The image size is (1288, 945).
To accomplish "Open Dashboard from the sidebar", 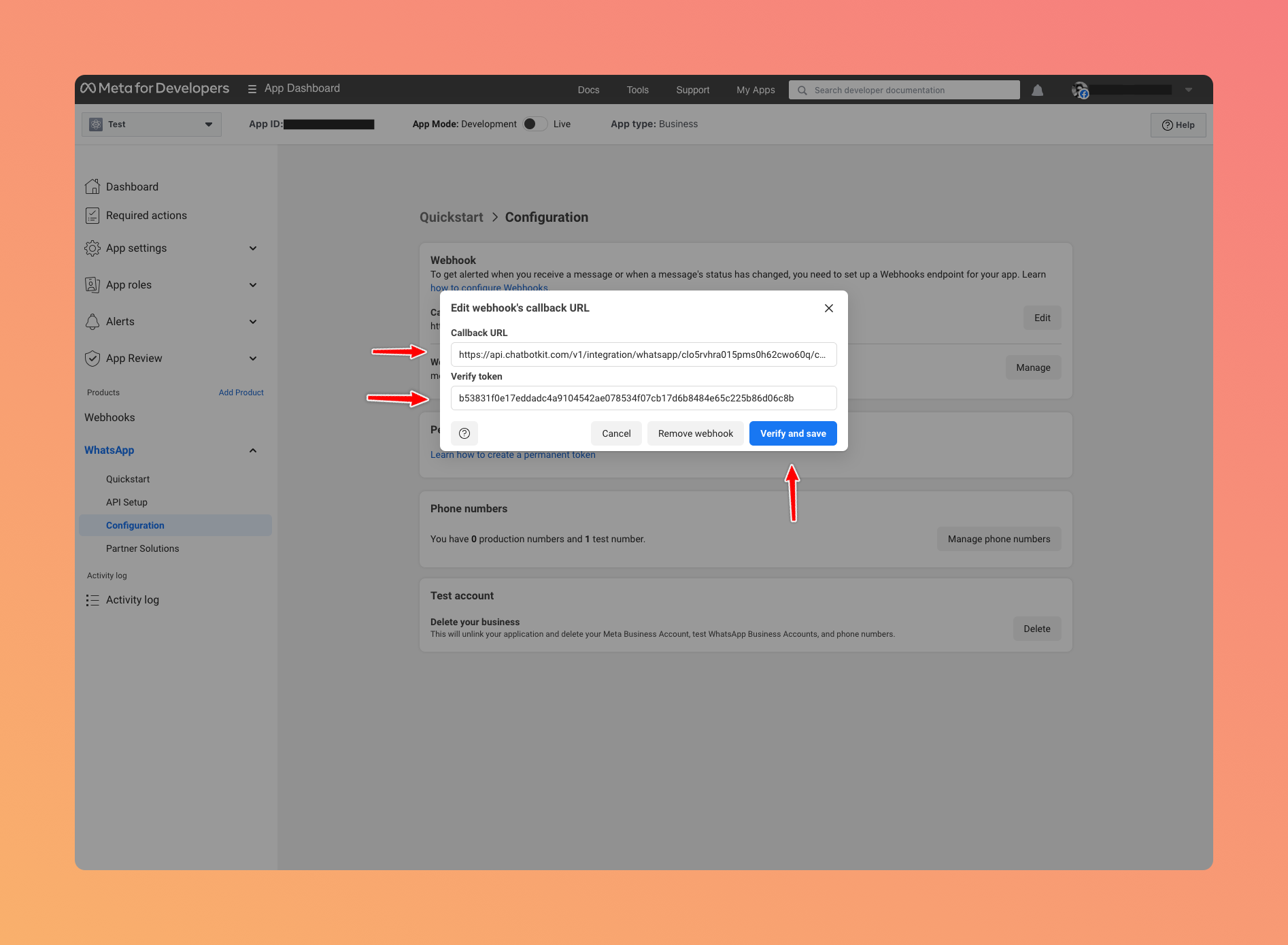I will (132, 186).
